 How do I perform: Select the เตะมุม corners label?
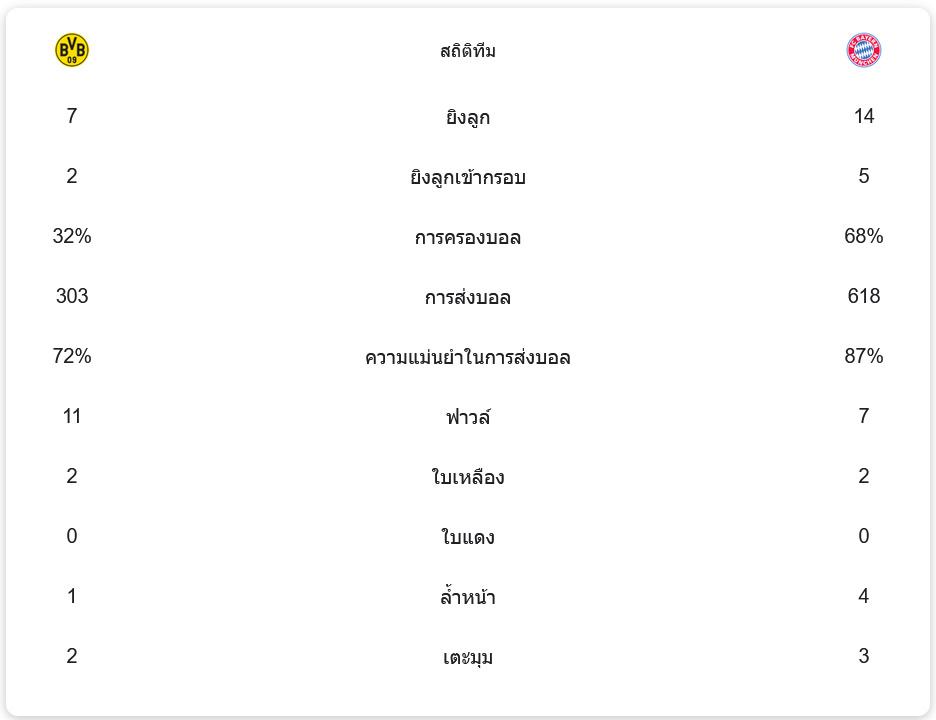tap(468, 657)
